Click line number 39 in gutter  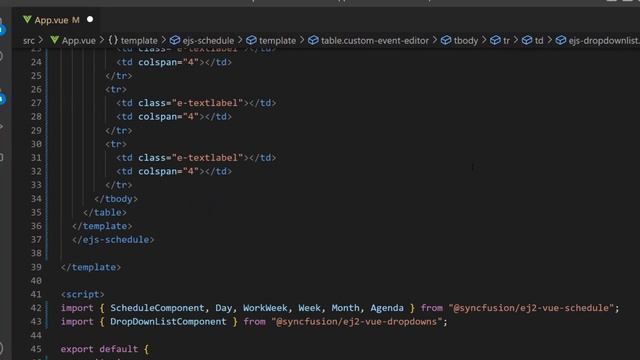point(36,267)
